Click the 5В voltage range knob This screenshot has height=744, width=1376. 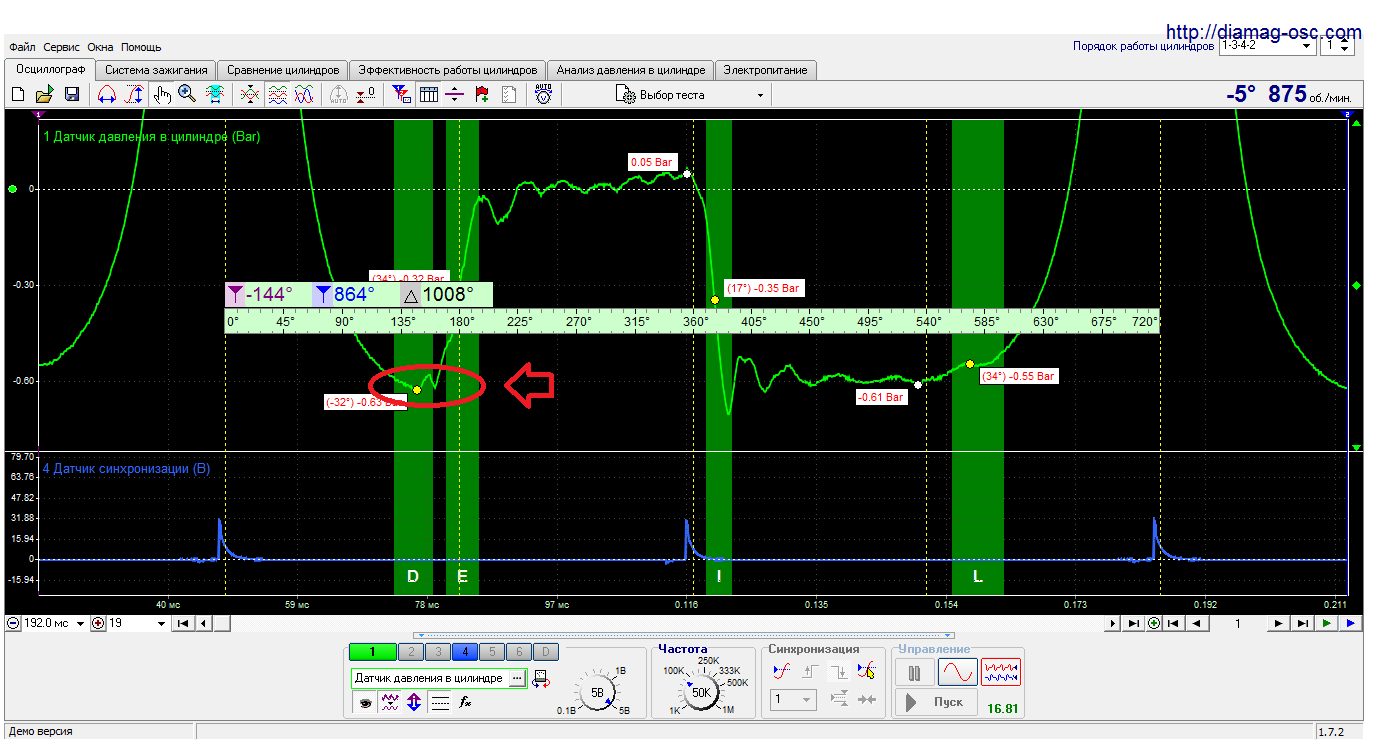coord(597,692)
